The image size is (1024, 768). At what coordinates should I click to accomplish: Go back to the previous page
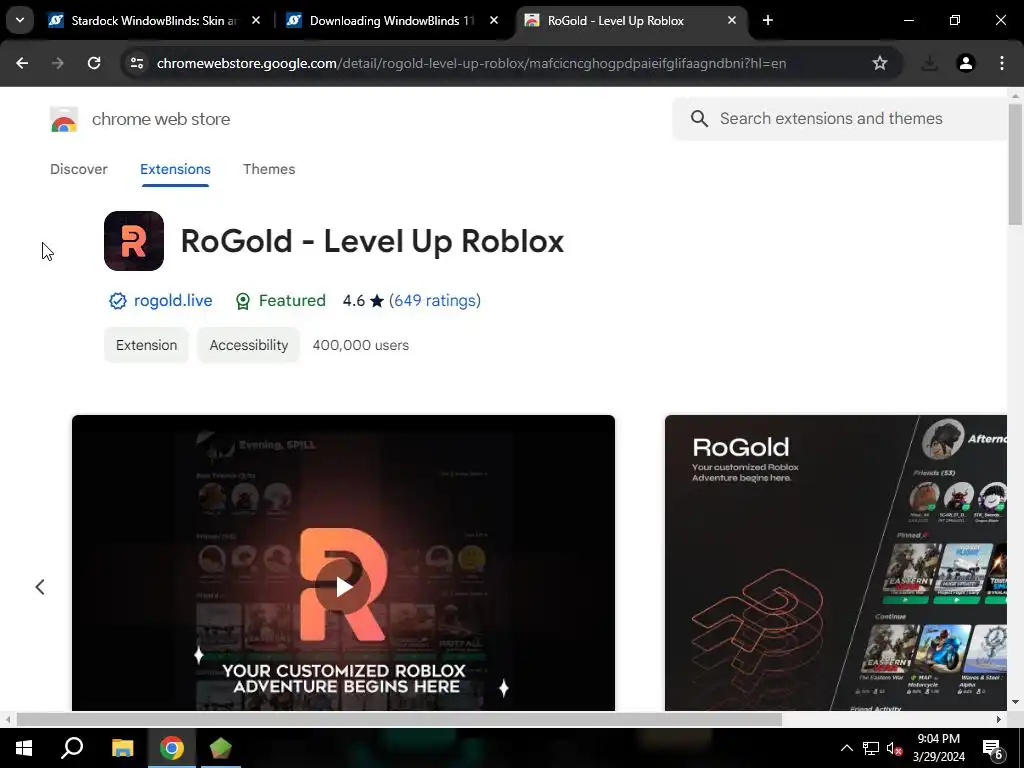pyautogui.click(x=22, y=63)
